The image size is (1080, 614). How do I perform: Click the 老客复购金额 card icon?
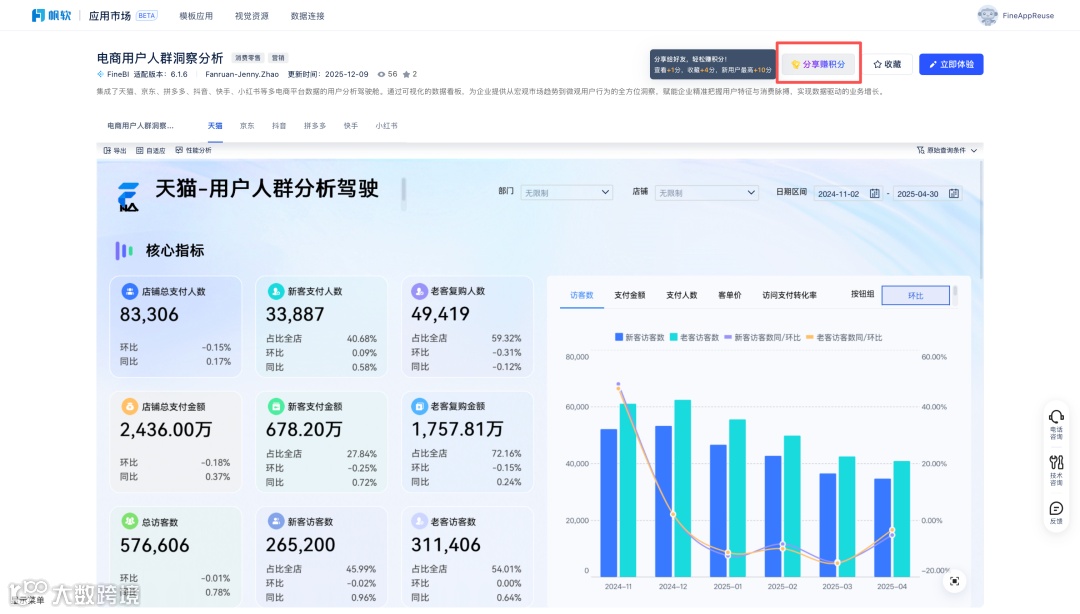(419, 406)
